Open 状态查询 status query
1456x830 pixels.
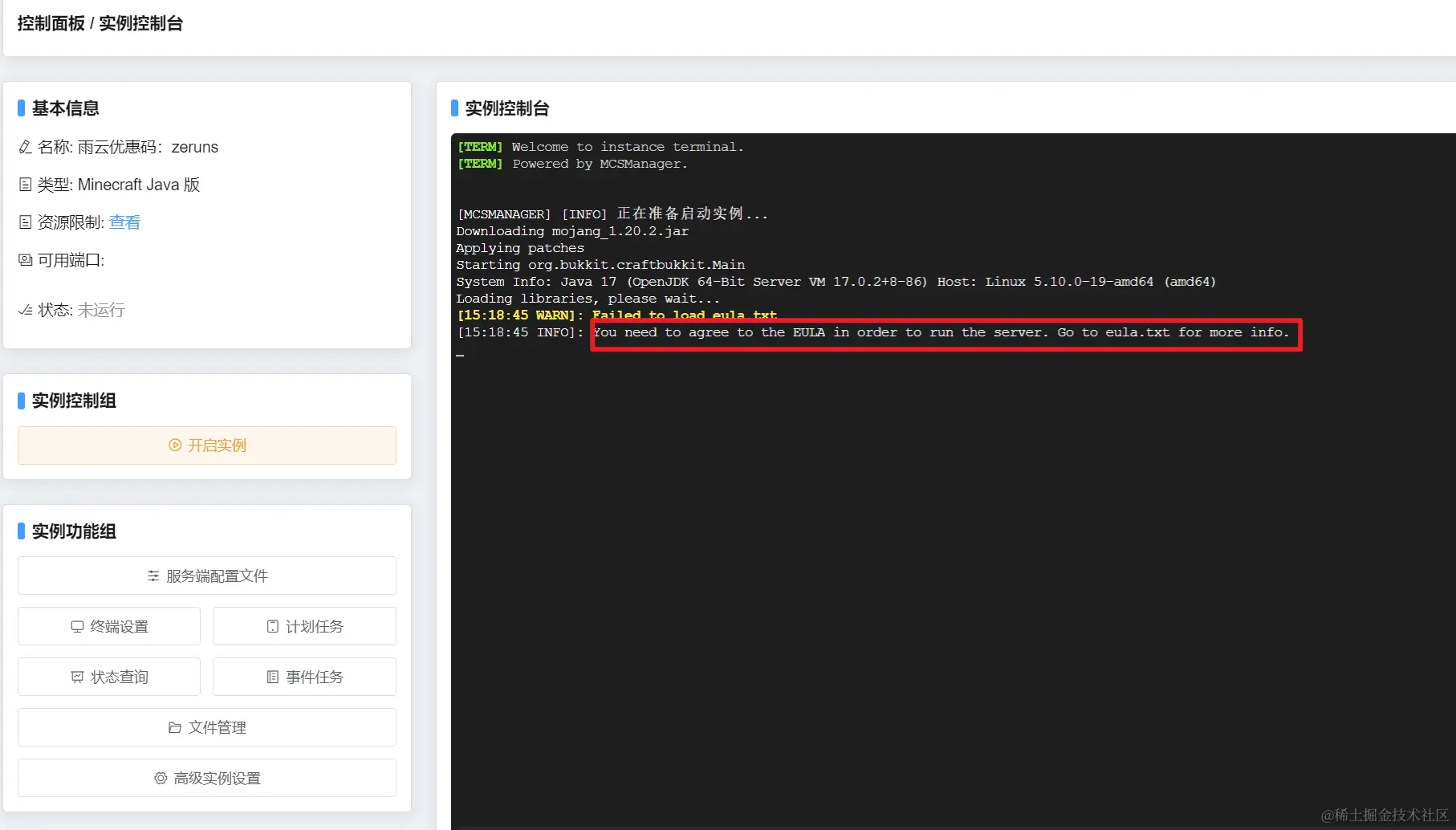tap(109, 677)
